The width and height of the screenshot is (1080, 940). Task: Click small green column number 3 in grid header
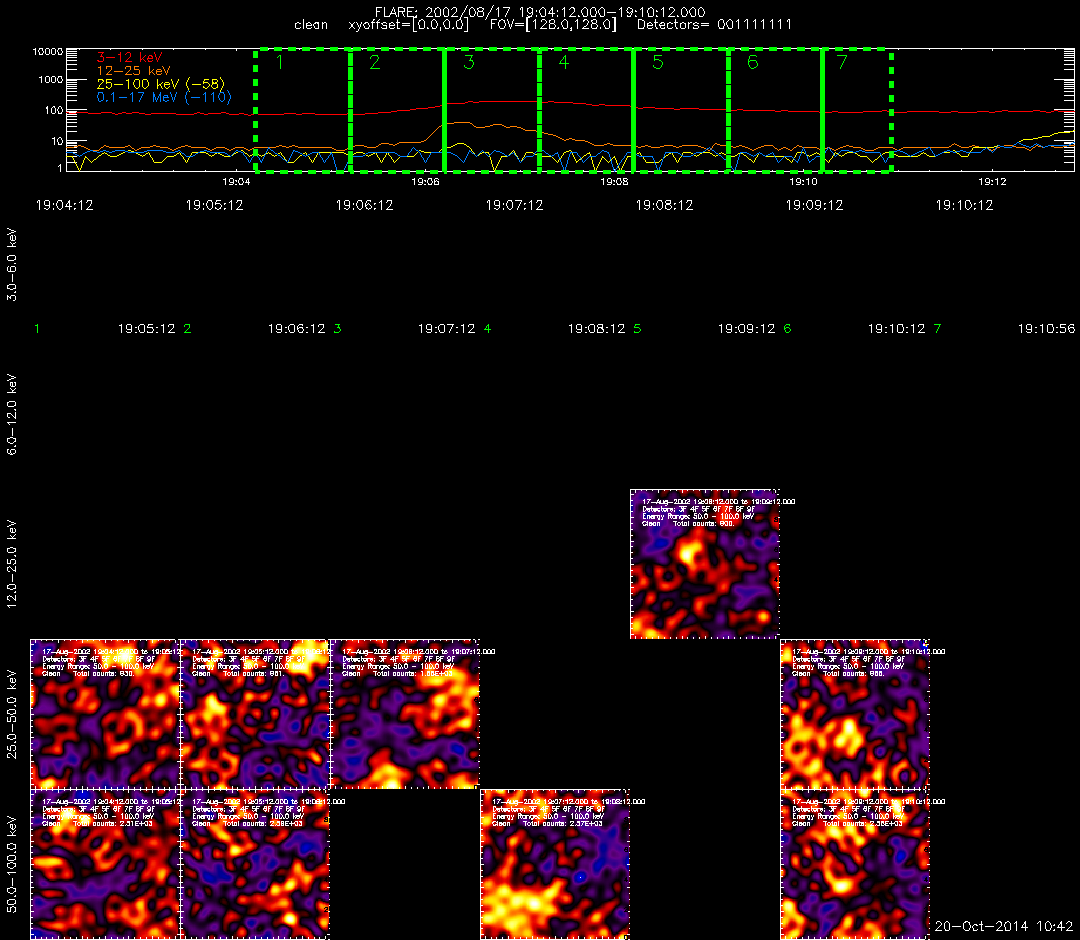click(x=338, y=329)
